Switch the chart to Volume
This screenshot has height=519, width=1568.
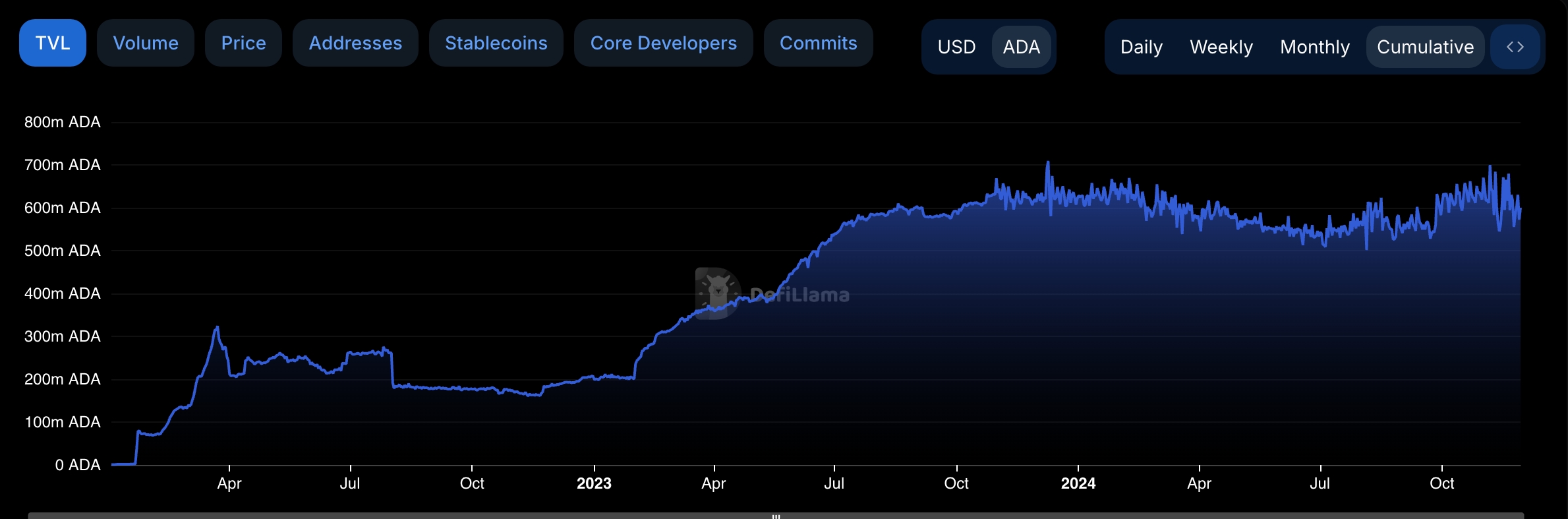tap(146, 43)
